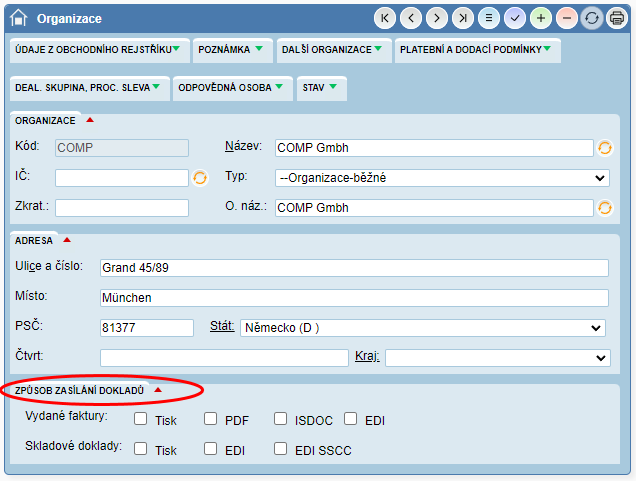Expand the Stát country dropdown
The width and height of the screenshot is (636, 481).
(x=422, y=328)
